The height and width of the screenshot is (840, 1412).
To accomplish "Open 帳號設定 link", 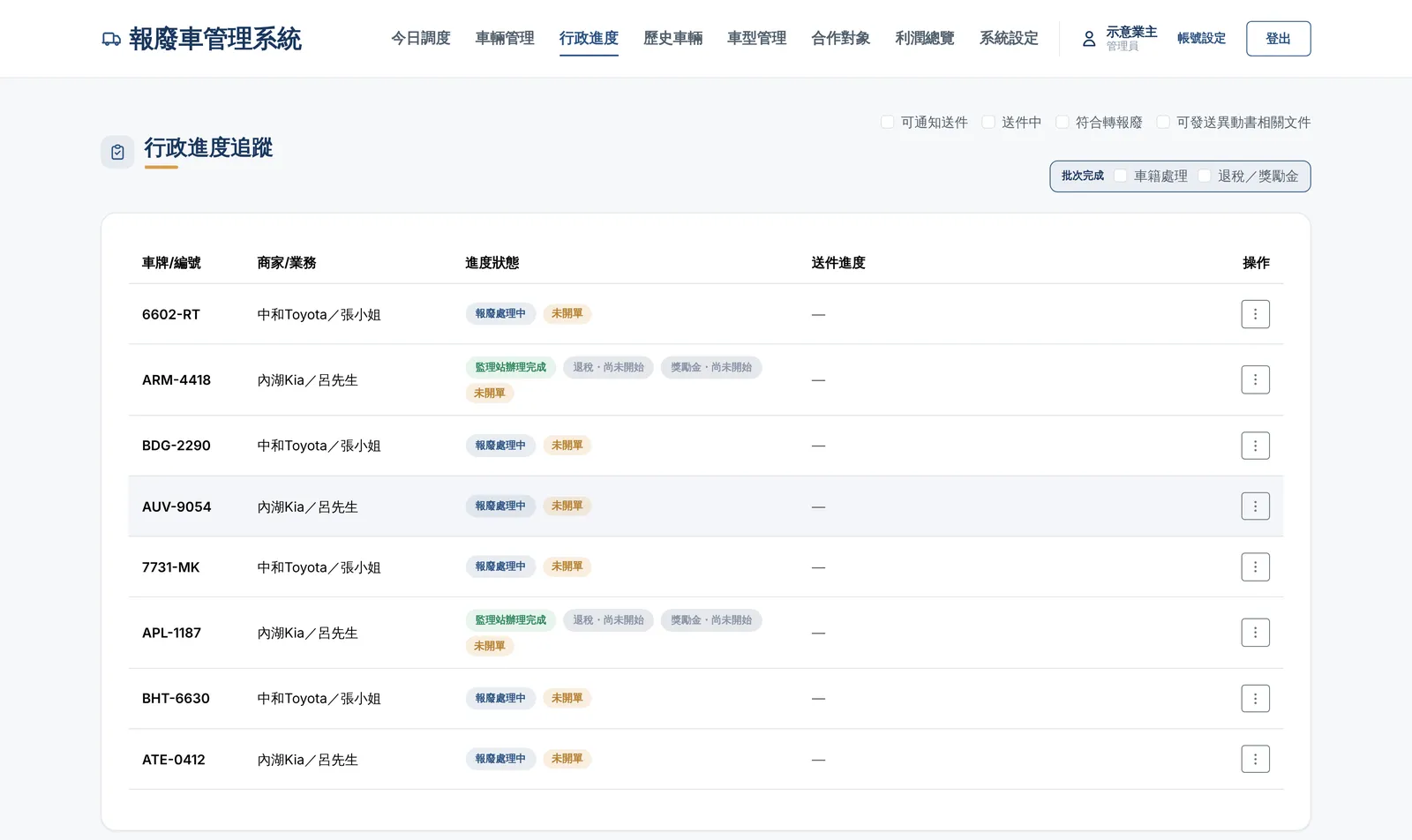I will [x=1201, y=38].
